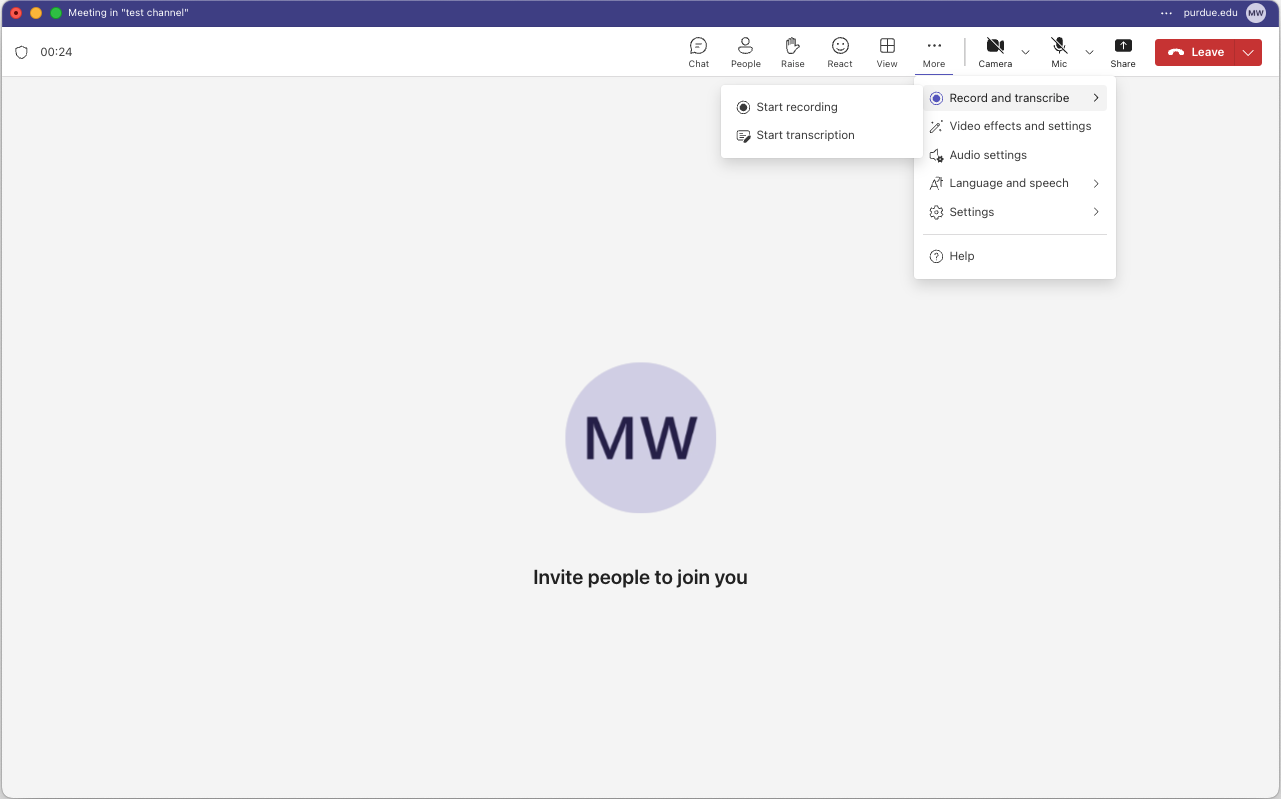Click the Share screen icon

[x=1123, y=52]
